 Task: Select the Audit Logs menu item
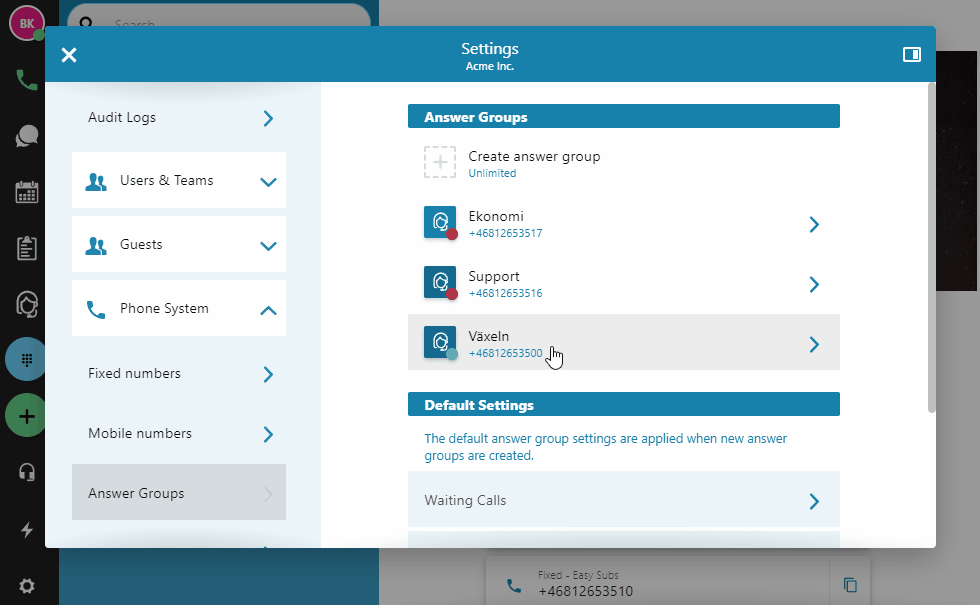[x=179, y=118]
